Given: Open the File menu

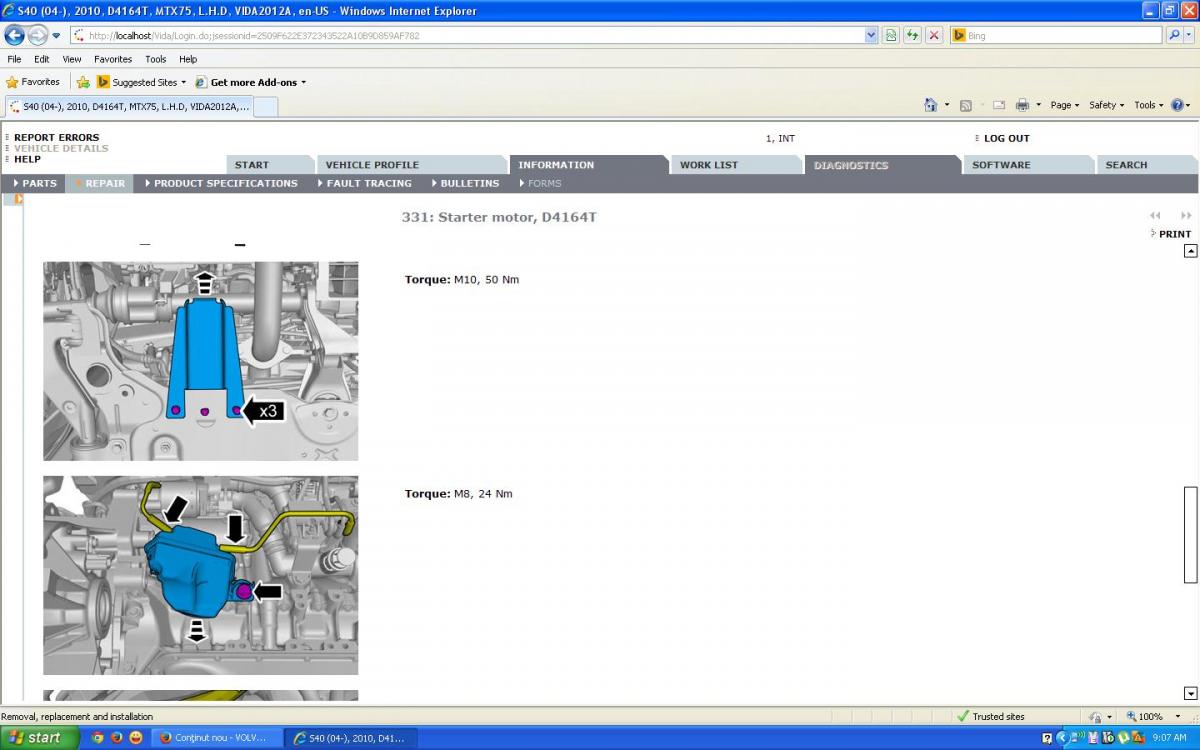Looking at the screenshot, I should pos(14,59).
